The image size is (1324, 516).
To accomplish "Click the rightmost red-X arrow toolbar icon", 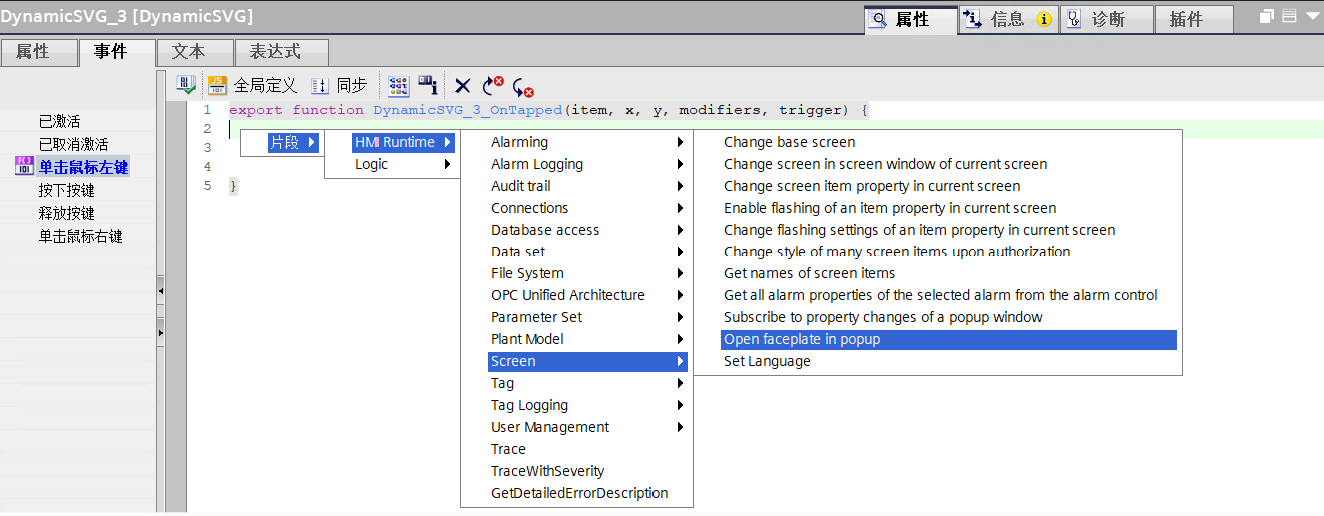I will [x=523, y=88].
